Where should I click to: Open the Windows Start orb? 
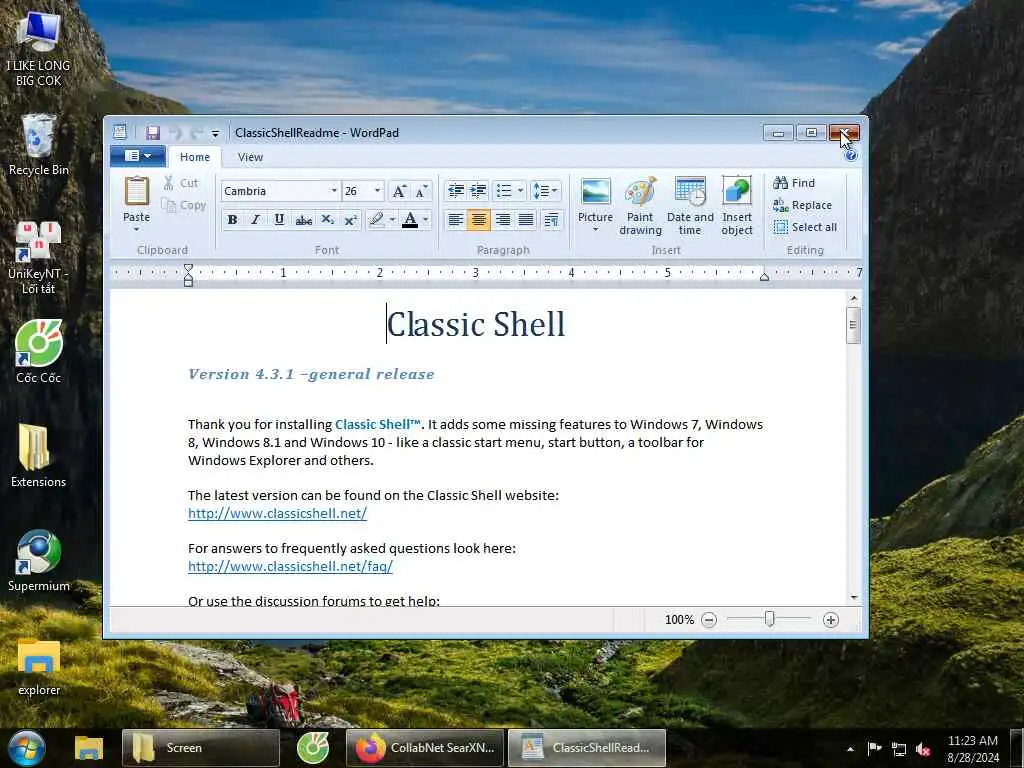pos(25,748)
